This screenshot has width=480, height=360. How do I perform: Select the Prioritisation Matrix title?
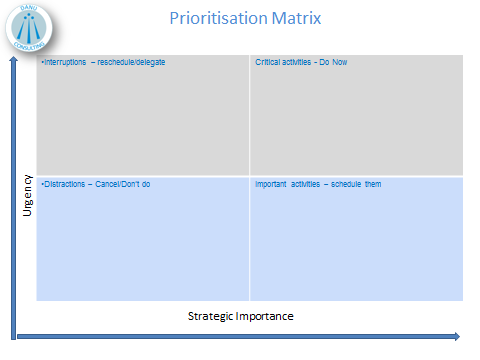pyautogui.click(x=245, y=18)
